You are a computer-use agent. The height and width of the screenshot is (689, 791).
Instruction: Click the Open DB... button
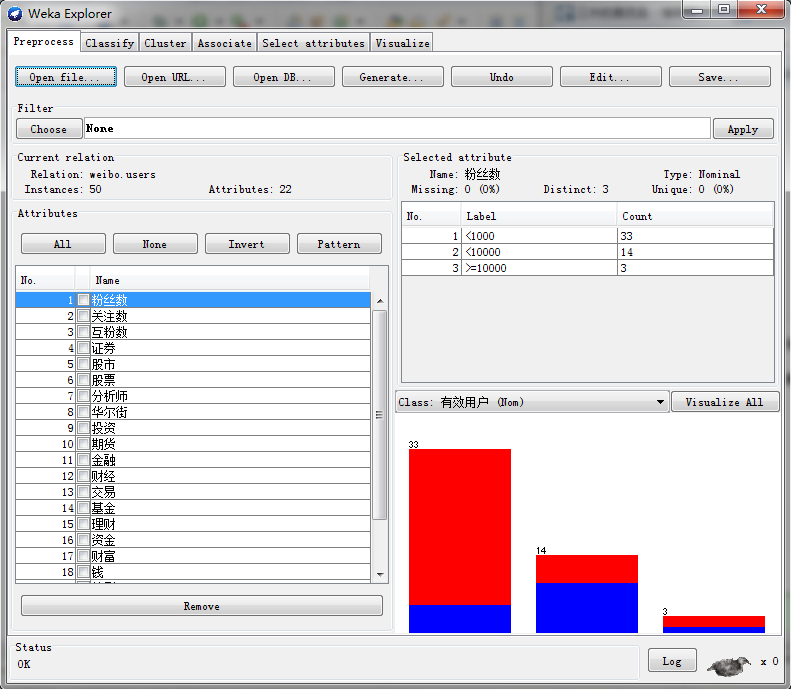tap(284, 77)
